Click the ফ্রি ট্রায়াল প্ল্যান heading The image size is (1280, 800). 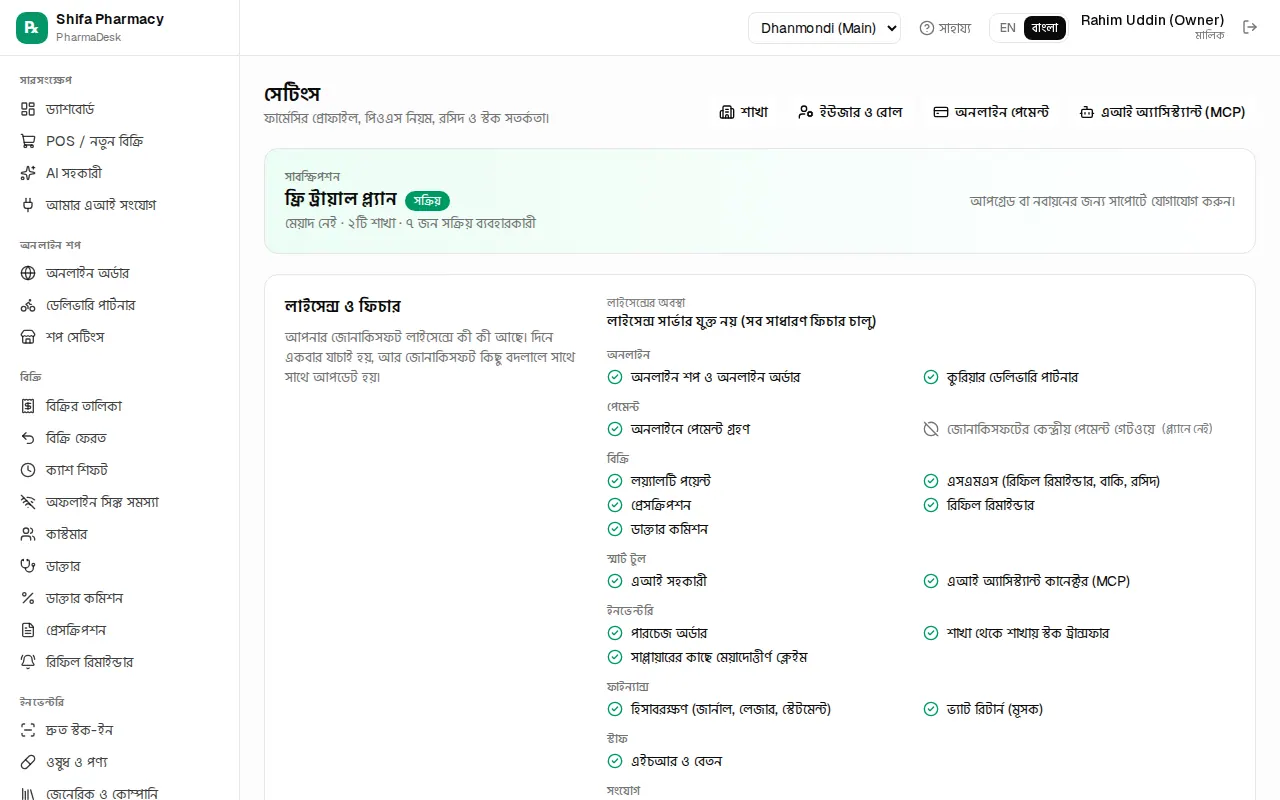341,199
